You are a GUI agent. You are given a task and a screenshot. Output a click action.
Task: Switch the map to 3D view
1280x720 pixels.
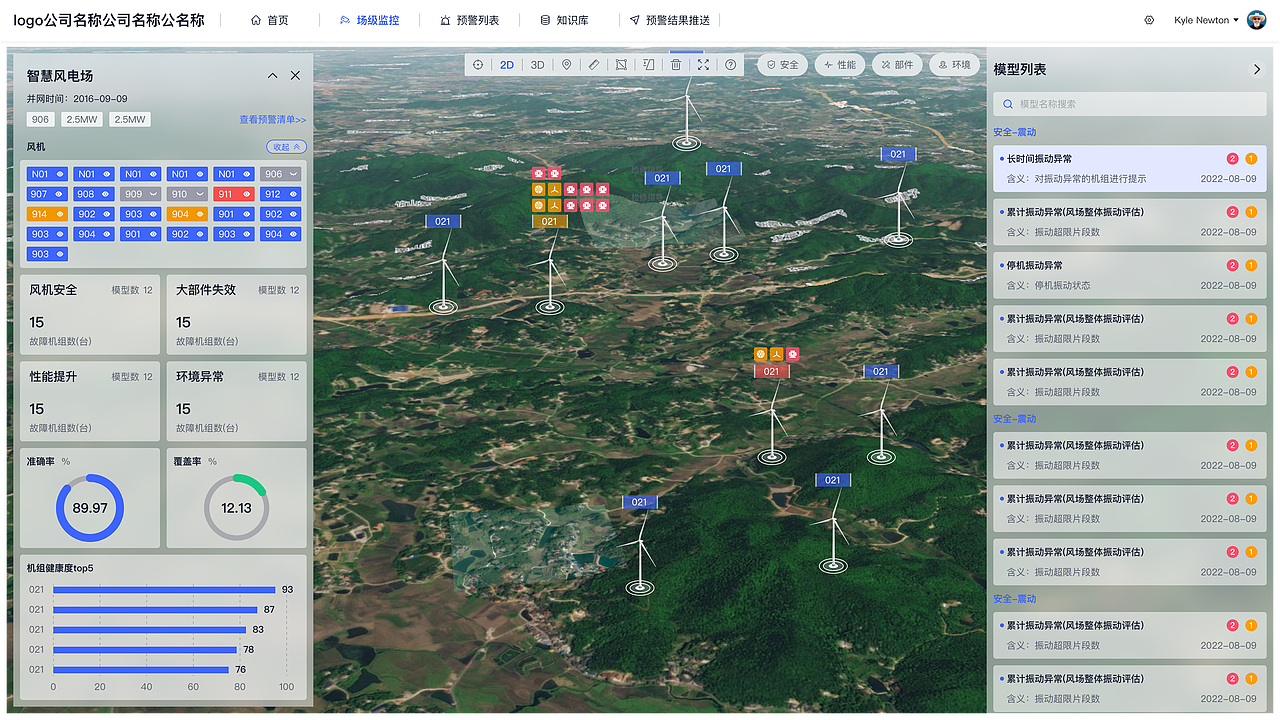pyautogui.click(x=537, y=65)
